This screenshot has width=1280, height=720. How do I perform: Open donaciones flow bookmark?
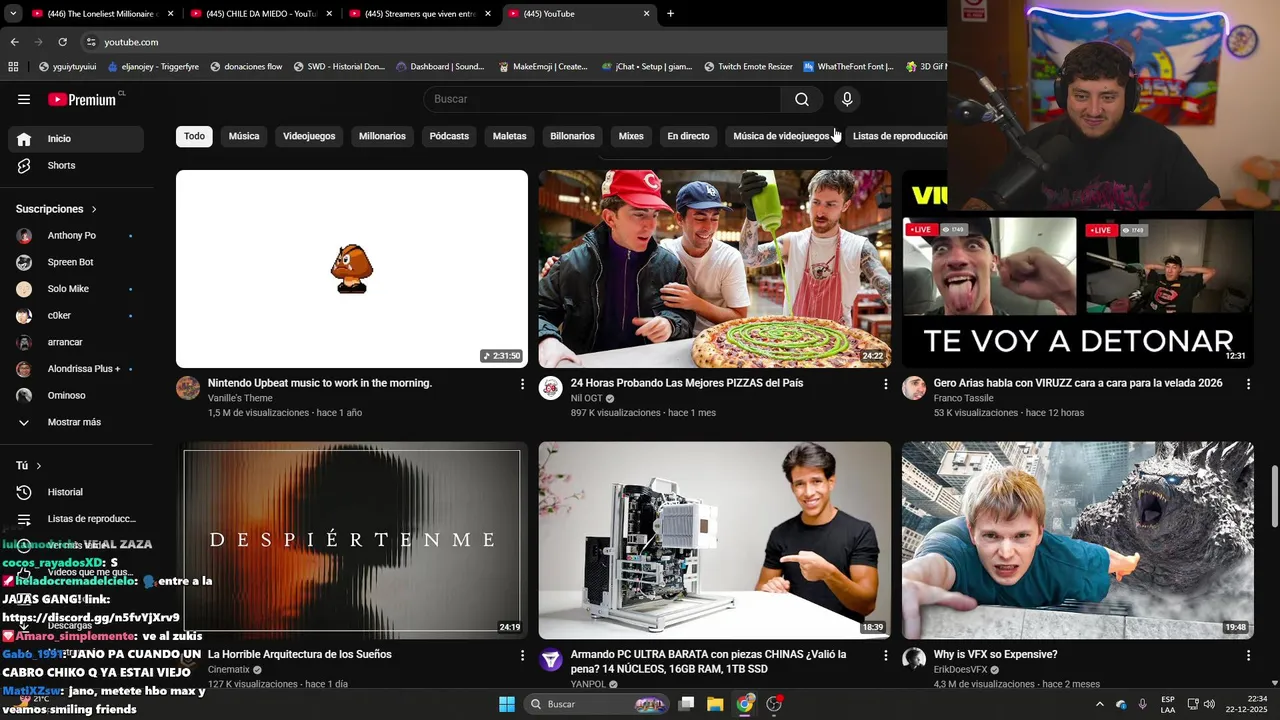(x=246, y=67)
